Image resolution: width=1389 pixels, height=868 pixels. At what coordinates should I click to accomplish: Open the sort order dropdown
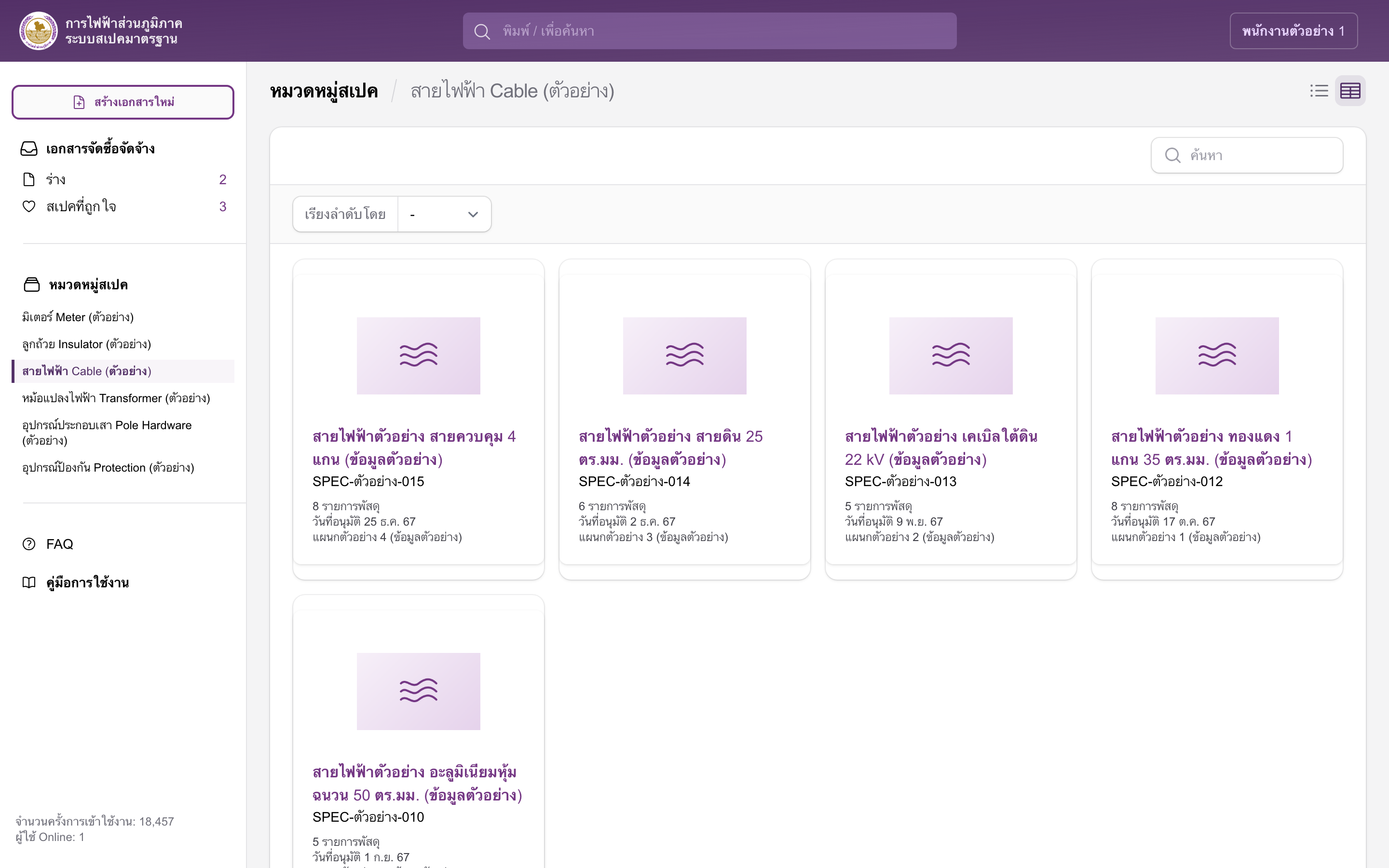tap(444, 214)
